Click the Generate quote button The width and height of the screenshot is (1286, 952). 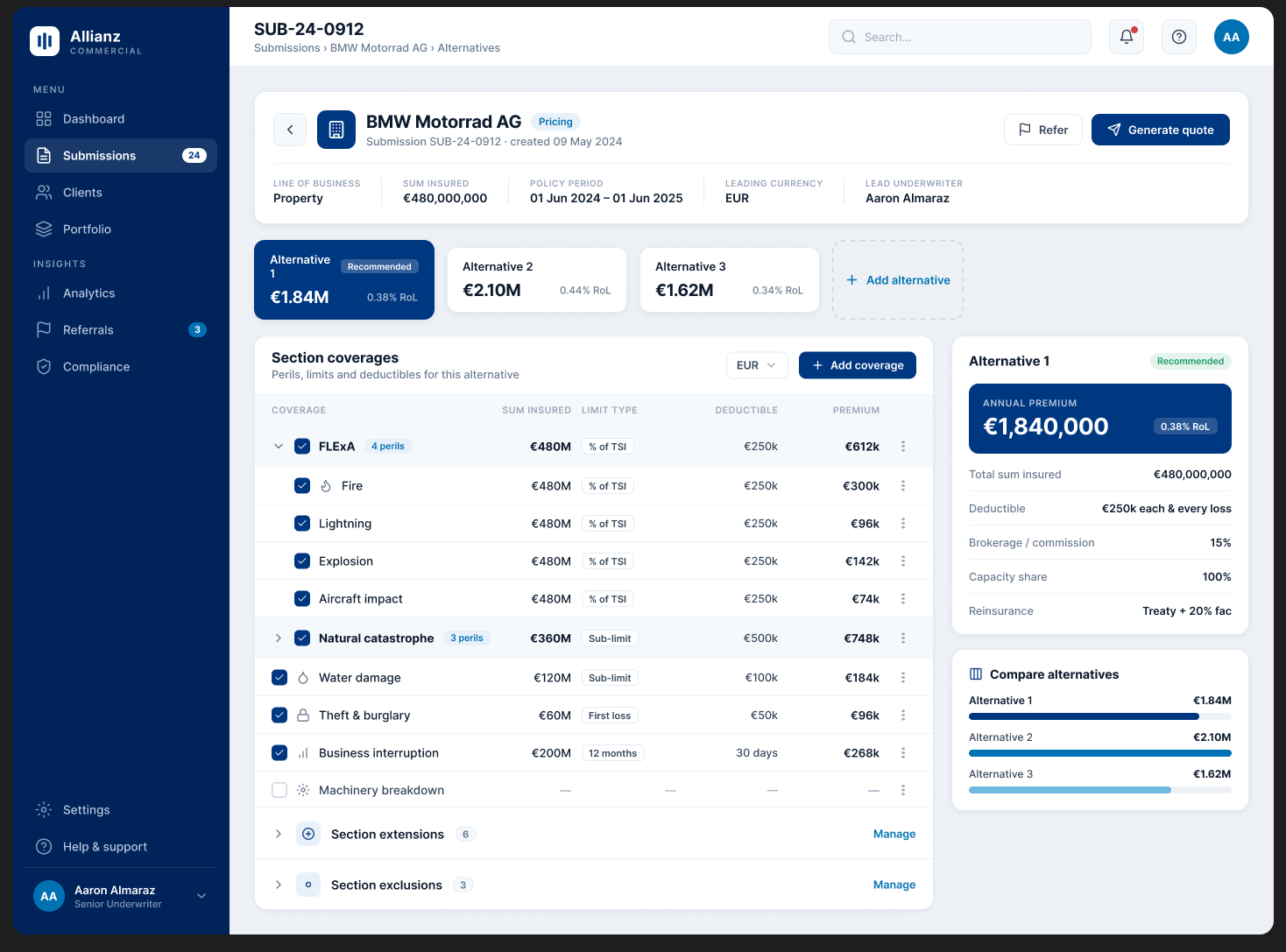pyautogui.click(x=1161, y=130)
